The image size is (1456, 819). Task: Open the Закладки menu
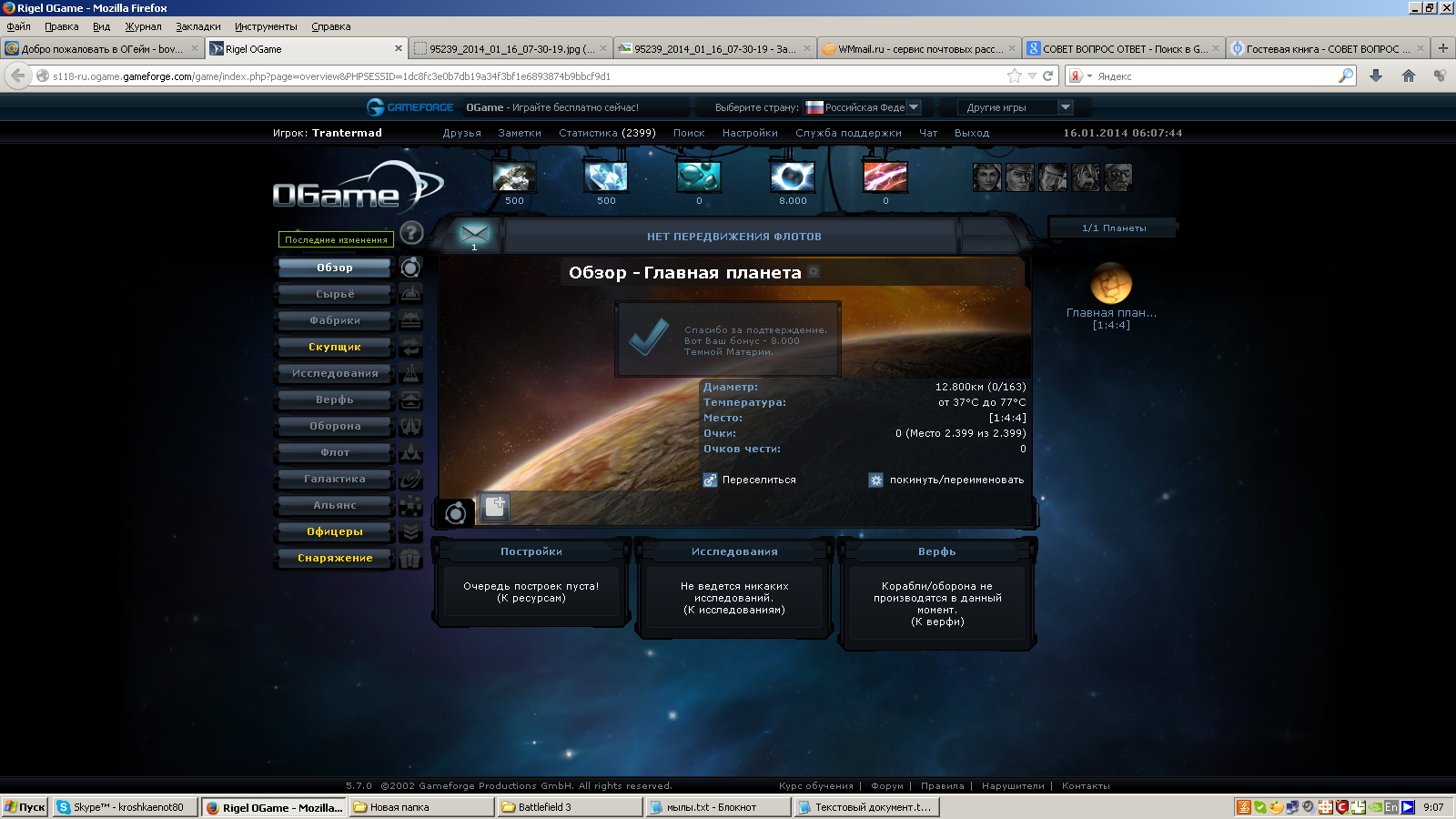(198, 26)
